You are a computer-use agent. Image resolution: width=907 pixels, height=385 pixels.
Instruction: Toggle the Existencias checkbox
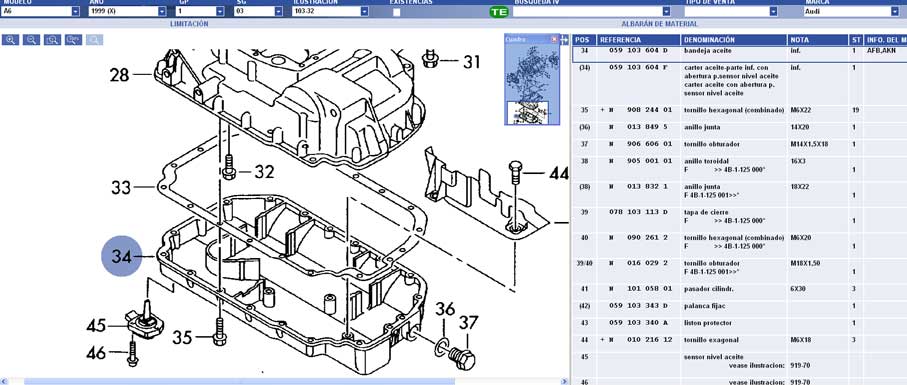(396, 12)
